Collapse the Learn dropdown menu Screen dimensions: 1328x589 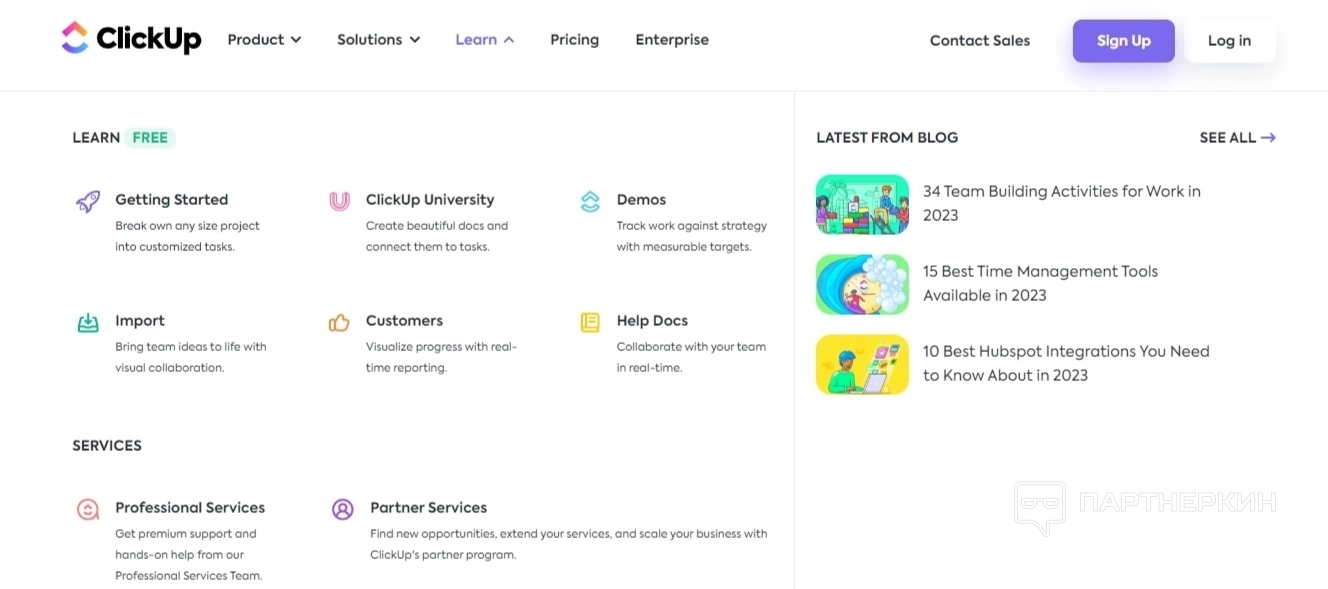(x=484, y=40)
